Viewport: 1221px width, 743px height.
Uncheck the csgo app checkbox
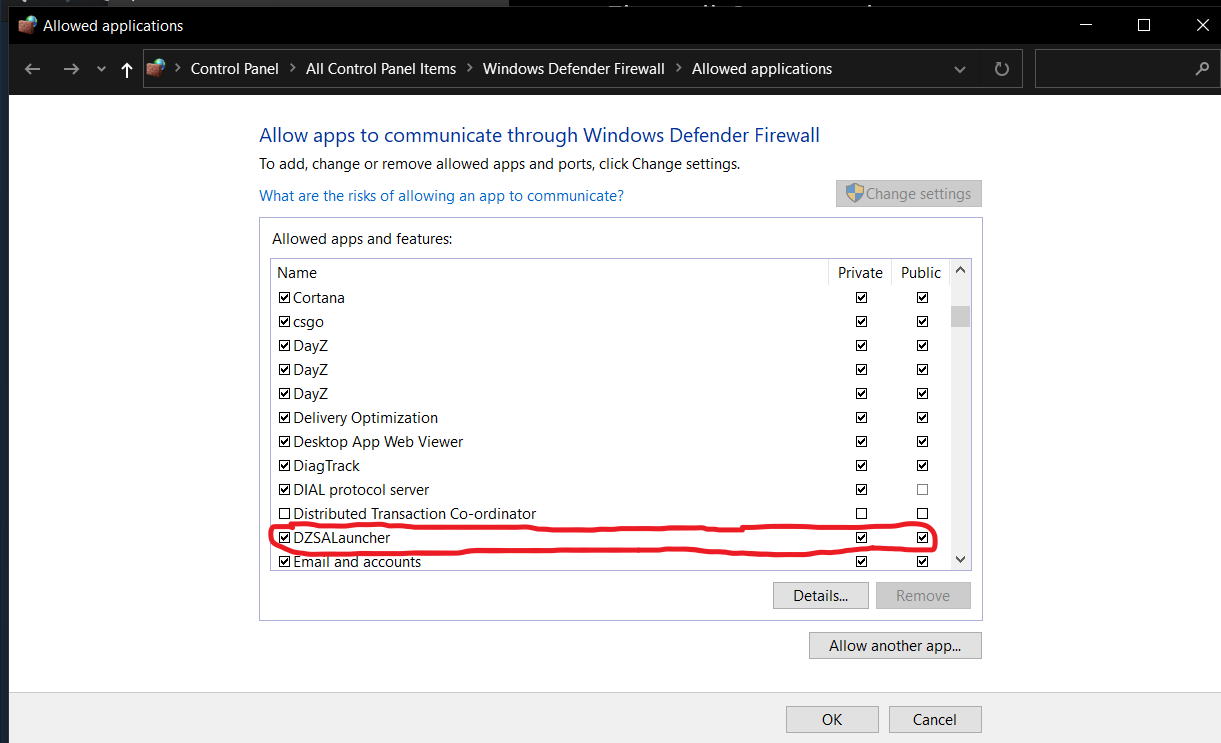click(285, 322)
